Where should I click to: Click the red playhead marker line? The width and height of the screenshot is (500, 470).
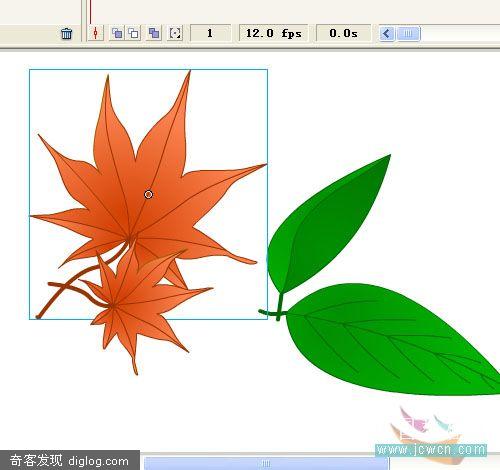pos(90,12)
